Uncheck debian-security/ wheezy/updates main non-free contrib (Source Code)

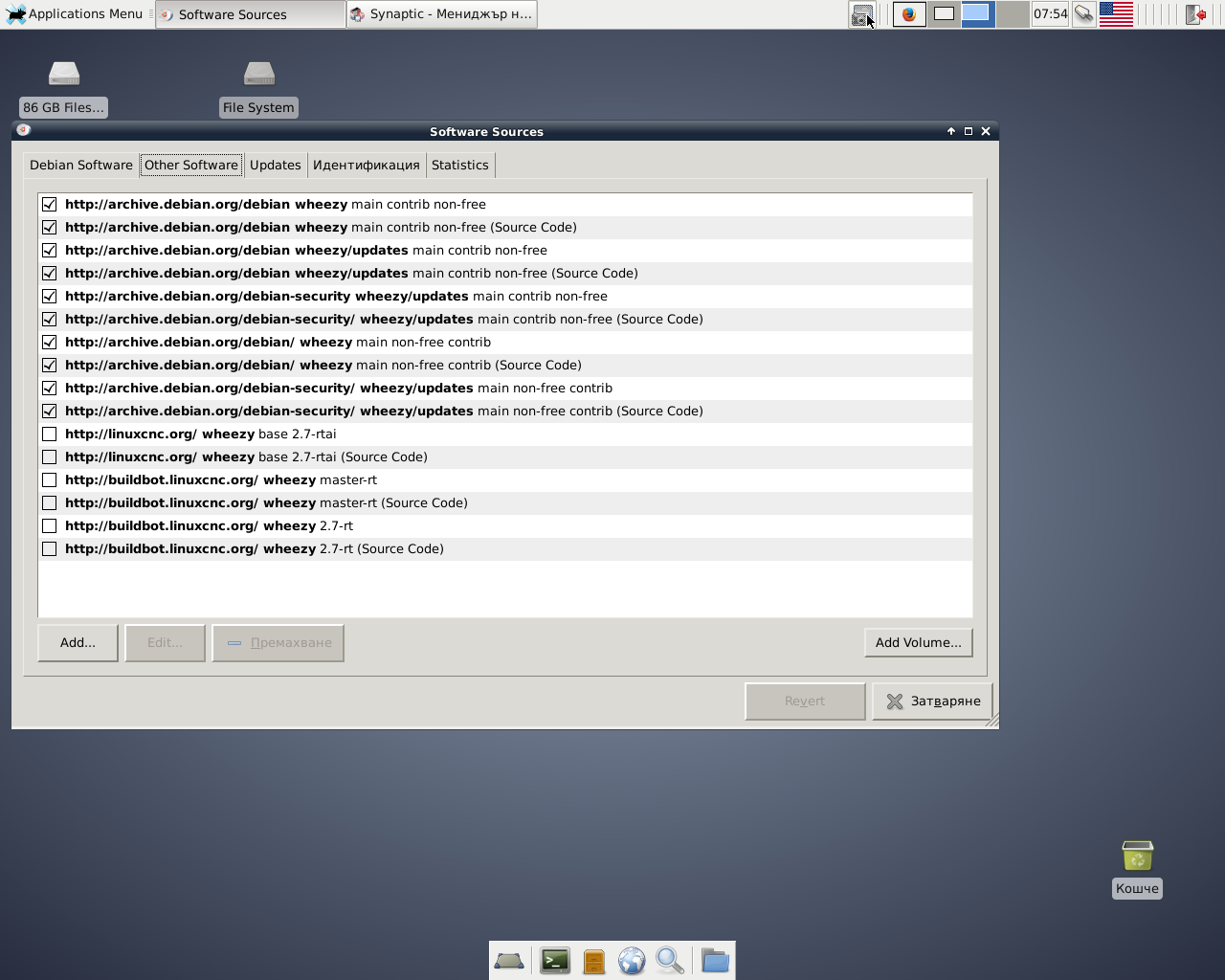click(x=50, y=412)
